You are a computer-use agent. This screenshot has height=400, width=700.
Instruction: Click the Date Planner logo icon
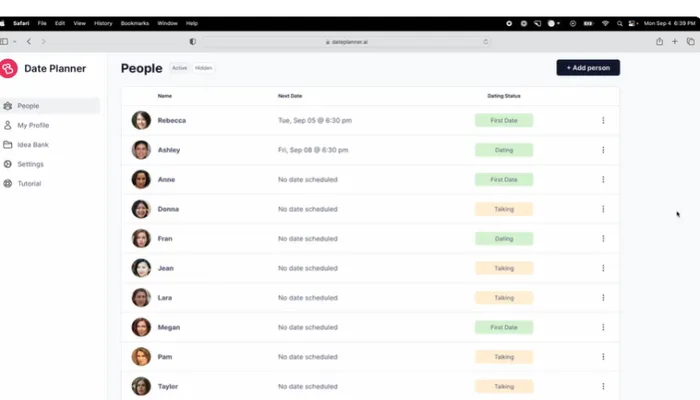[9, 68]
